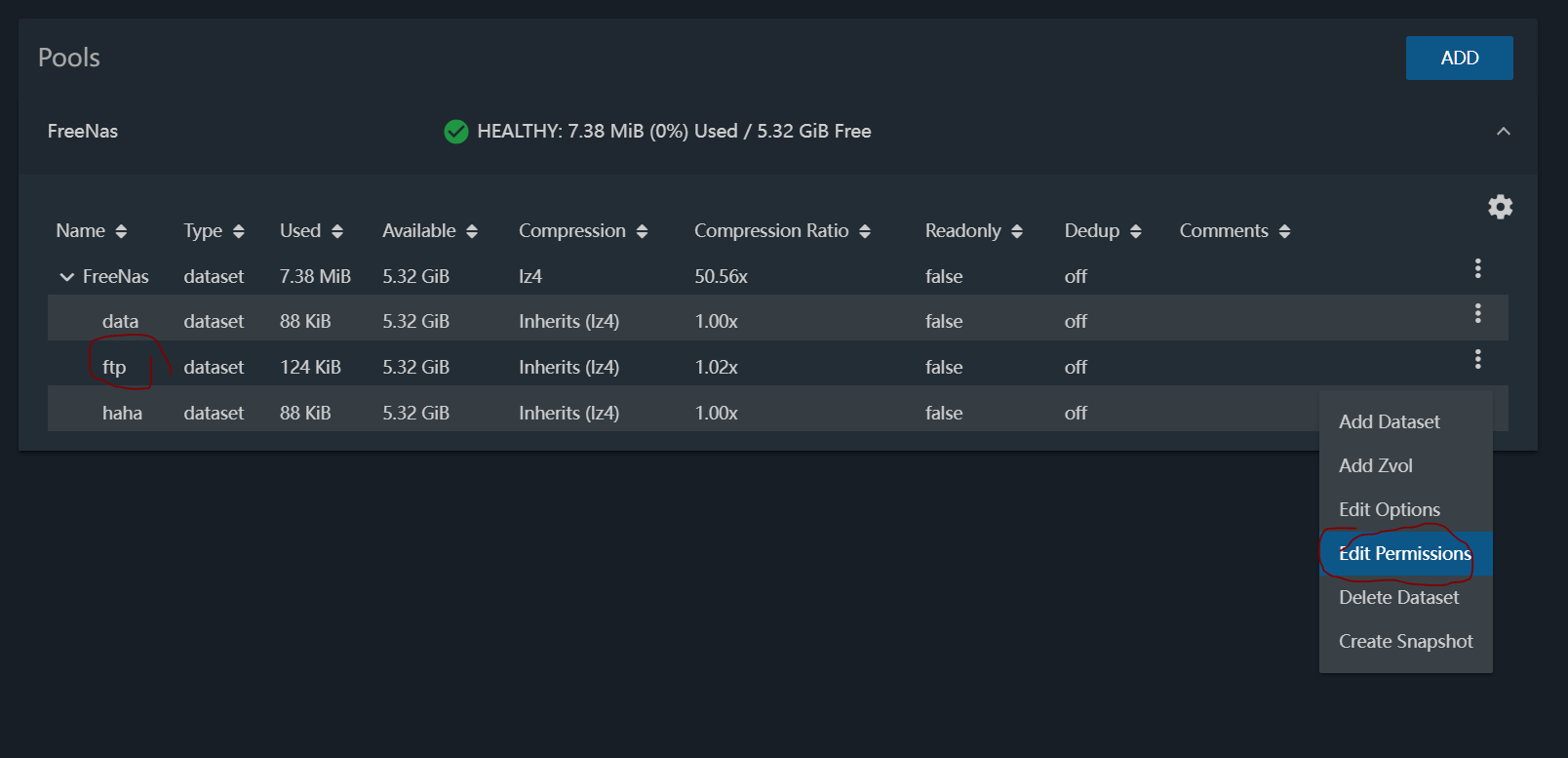Click the Readonly column header
The image size is (1568, 758).
point(962,230)
